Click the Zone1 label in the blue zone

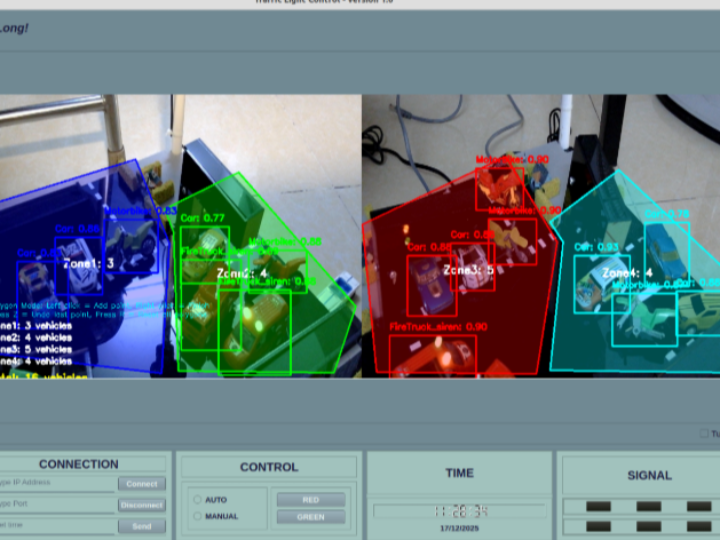[x=88, y=264]
